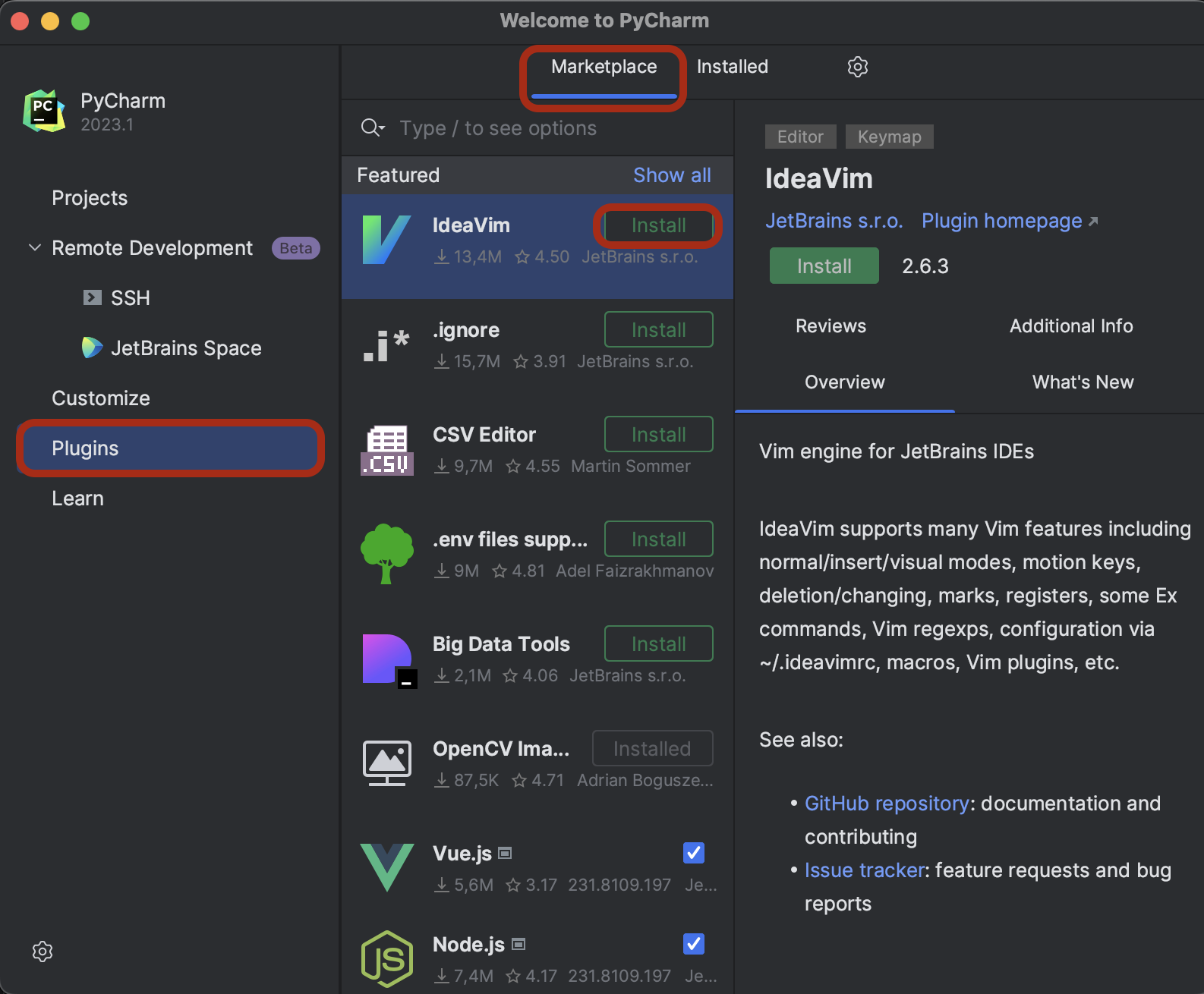Open the Additional Info tab
Viewport: 1204px width, 994px height.
tap(1071, 326)
